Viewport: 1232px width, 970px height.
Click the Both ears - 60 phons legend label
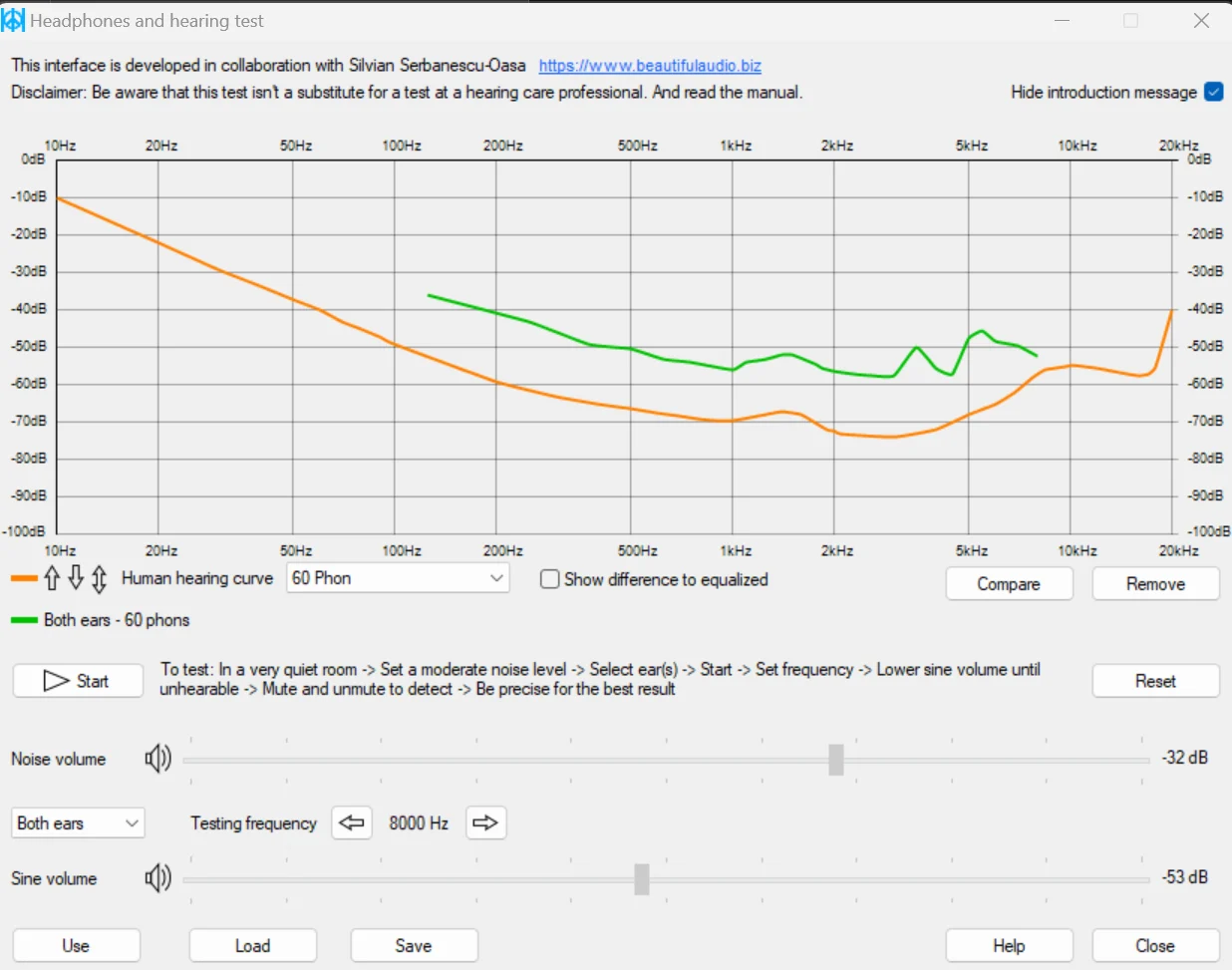click(x=117, y=620)
